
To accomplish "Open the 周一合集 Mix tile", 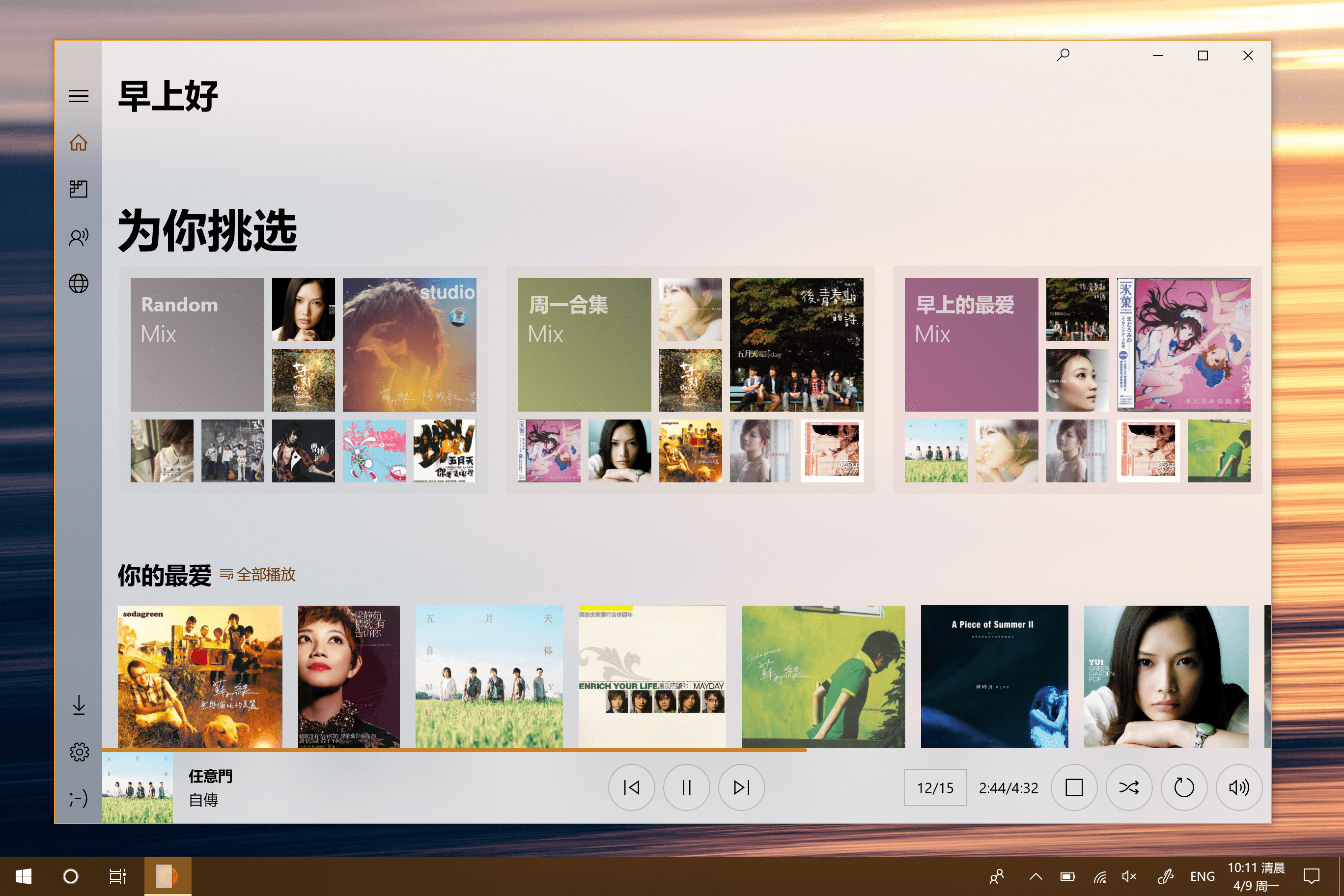I will (x=584, y=344).
